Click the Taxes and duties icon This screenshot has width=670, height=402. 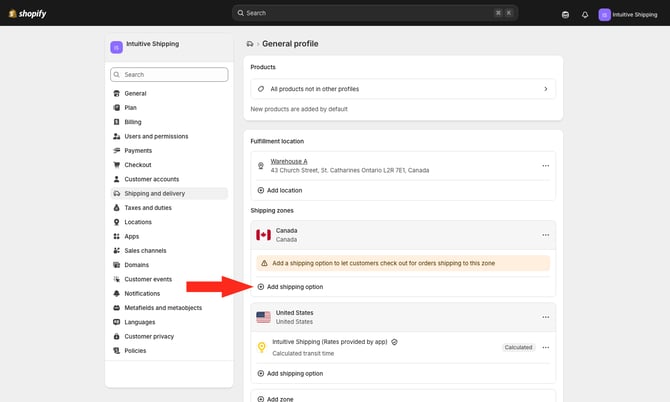coord(117,208)
